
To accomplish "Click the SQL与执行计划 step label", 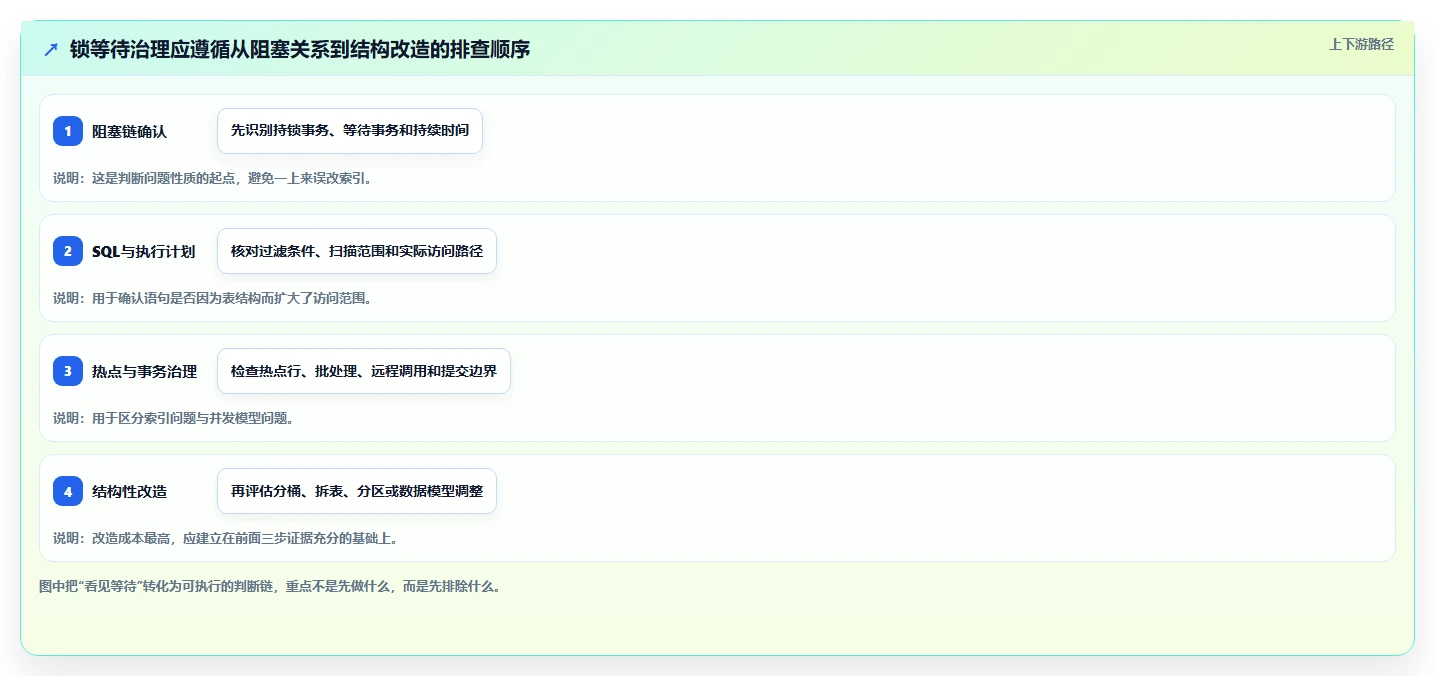I will pyautogui.click(x=143, y=251).
